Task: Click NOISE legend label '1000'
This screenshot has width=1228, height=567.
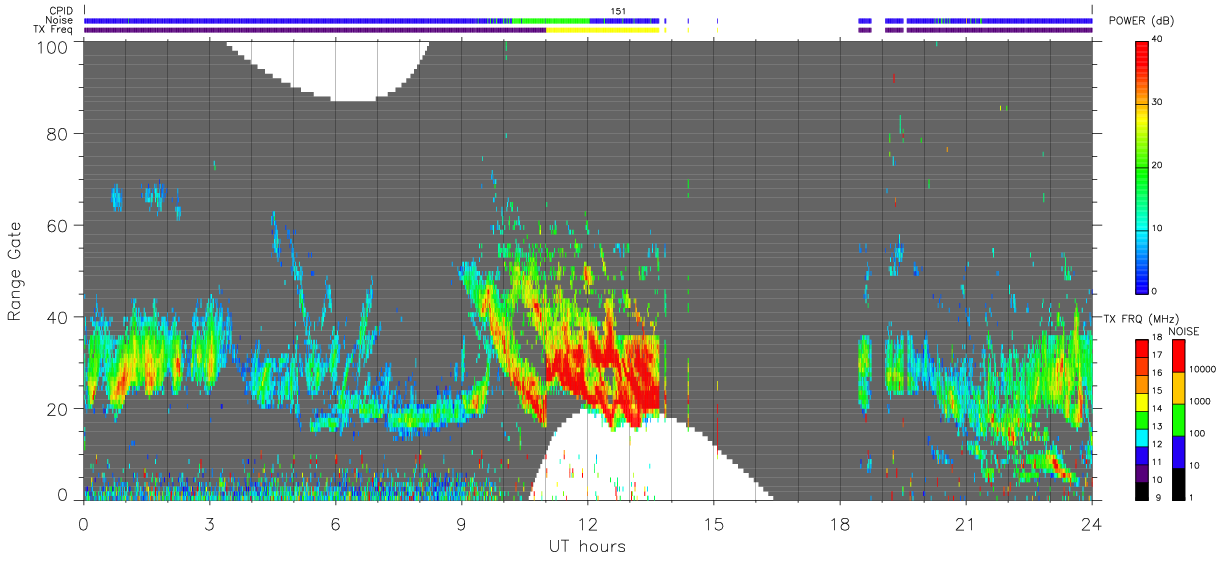Action: point(1198,401)
